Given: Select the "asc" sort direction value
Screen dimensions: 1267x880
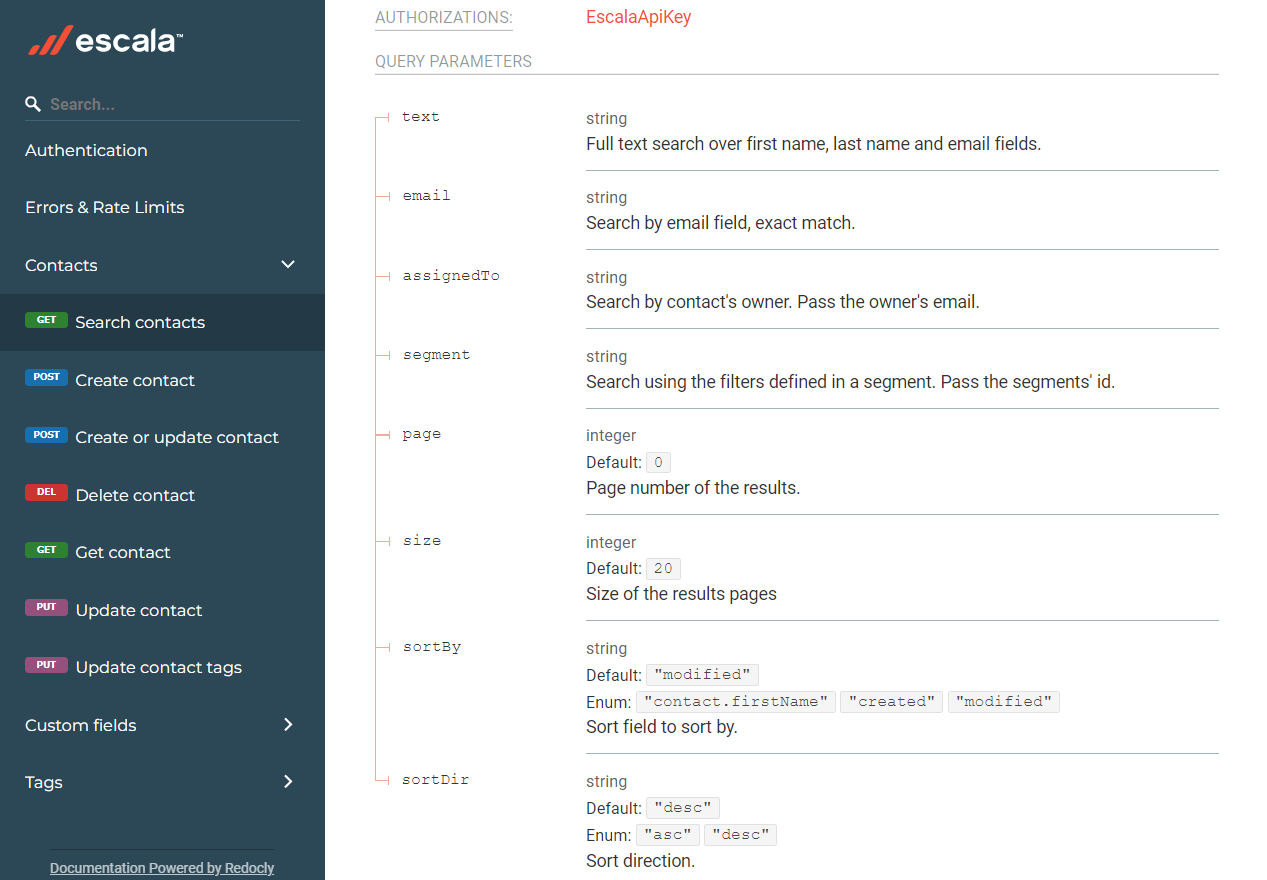Looking at the screenshot, I should 669,835.
